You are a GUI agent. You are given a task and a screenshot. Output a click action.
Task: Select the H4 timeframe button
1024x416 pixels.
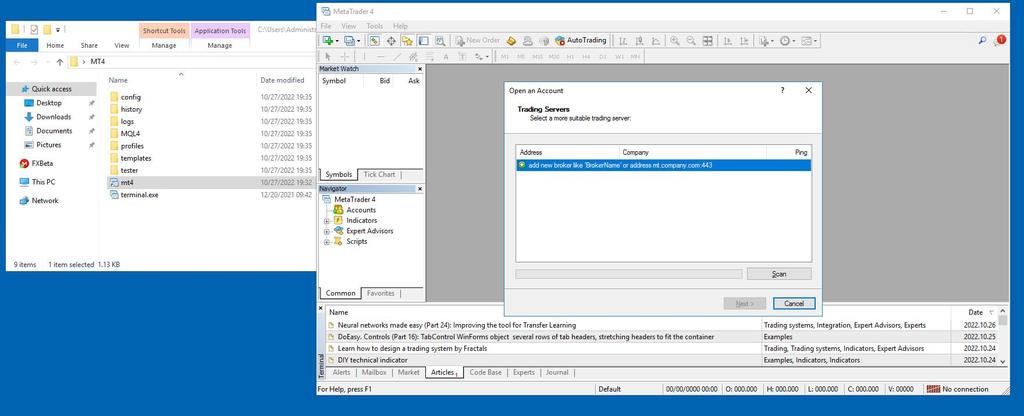[586, 57]
